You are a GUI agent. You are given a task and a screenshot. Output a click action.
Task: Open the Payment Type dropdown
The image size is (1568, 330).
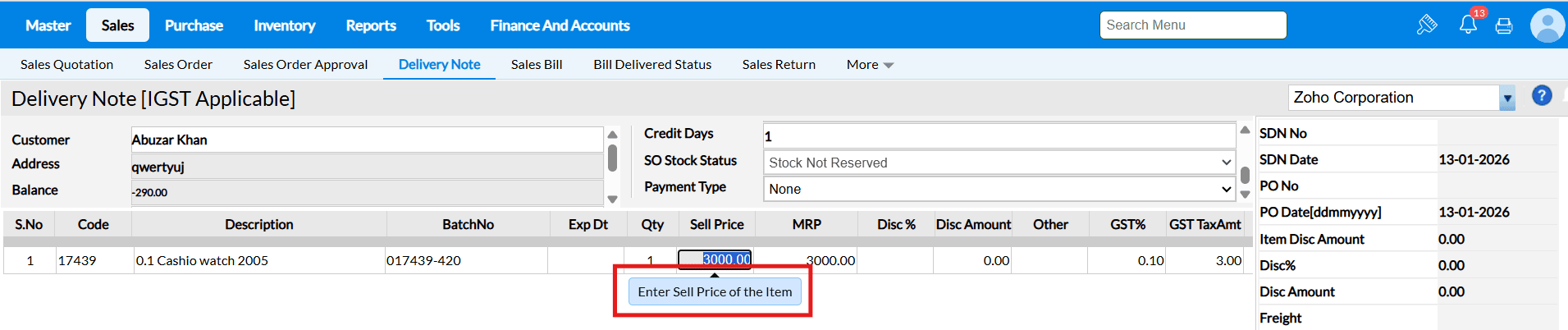[x=999, y=189]
